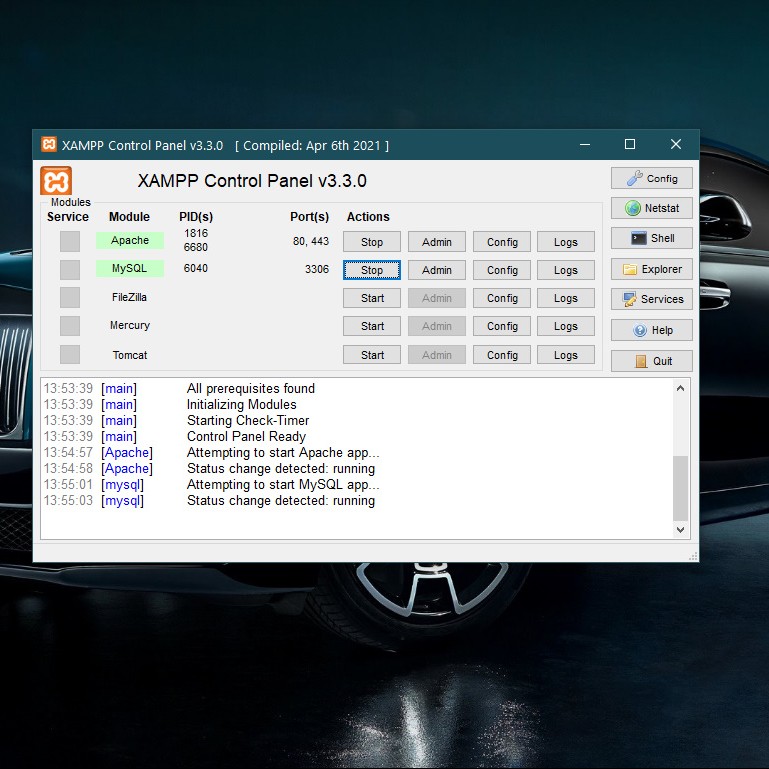The height and width of the screenshot is (769, 769).
Task: Launch Shell with the terminal icon
Action: tap(651, 238)
